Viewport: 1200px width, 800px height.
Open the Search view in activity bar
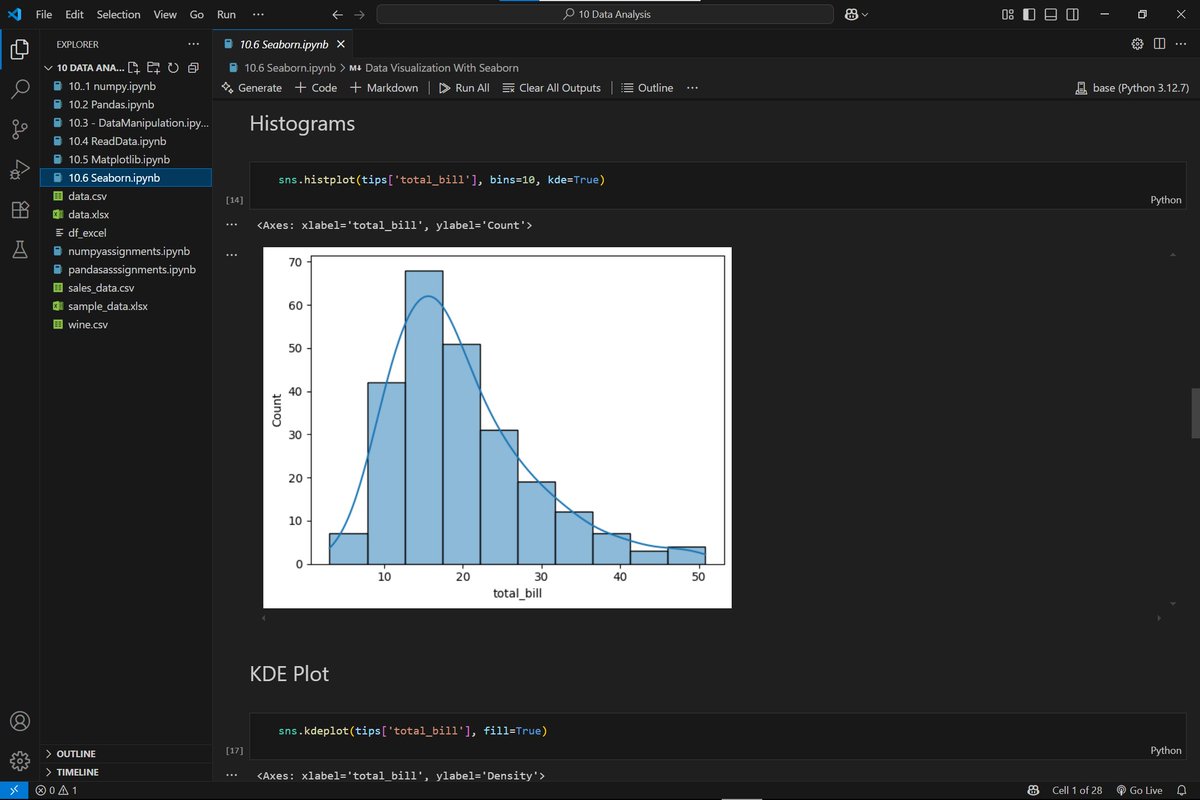(x=19, y=88)
